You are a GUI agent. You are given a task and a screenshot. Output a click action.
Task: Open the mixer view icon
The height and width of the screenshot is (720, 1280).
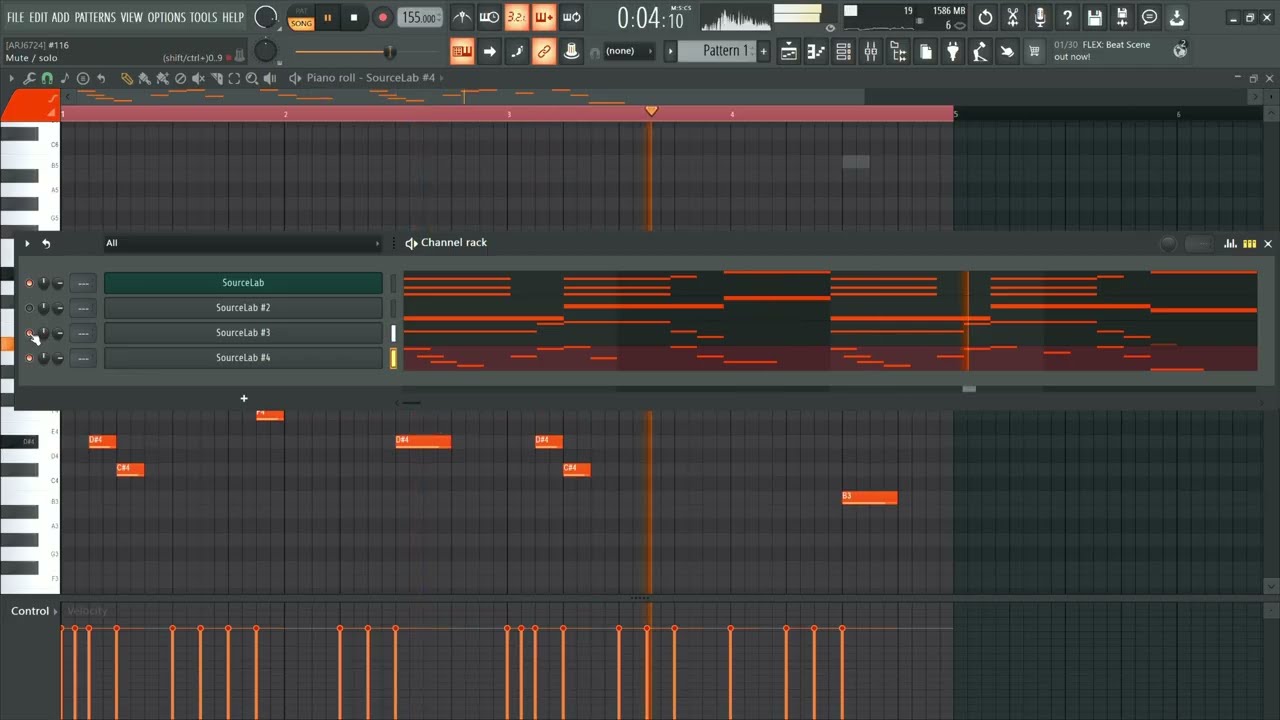point(871,51)
